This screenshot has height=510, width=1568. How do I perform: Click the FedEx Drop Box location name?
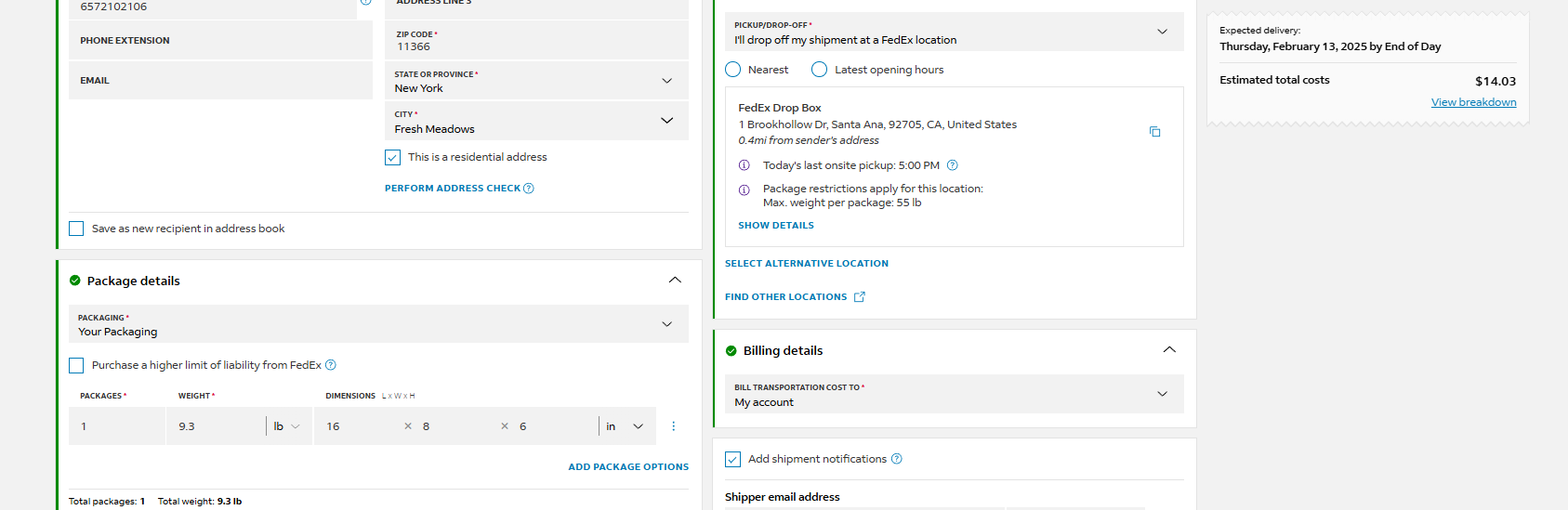point(780,109)
